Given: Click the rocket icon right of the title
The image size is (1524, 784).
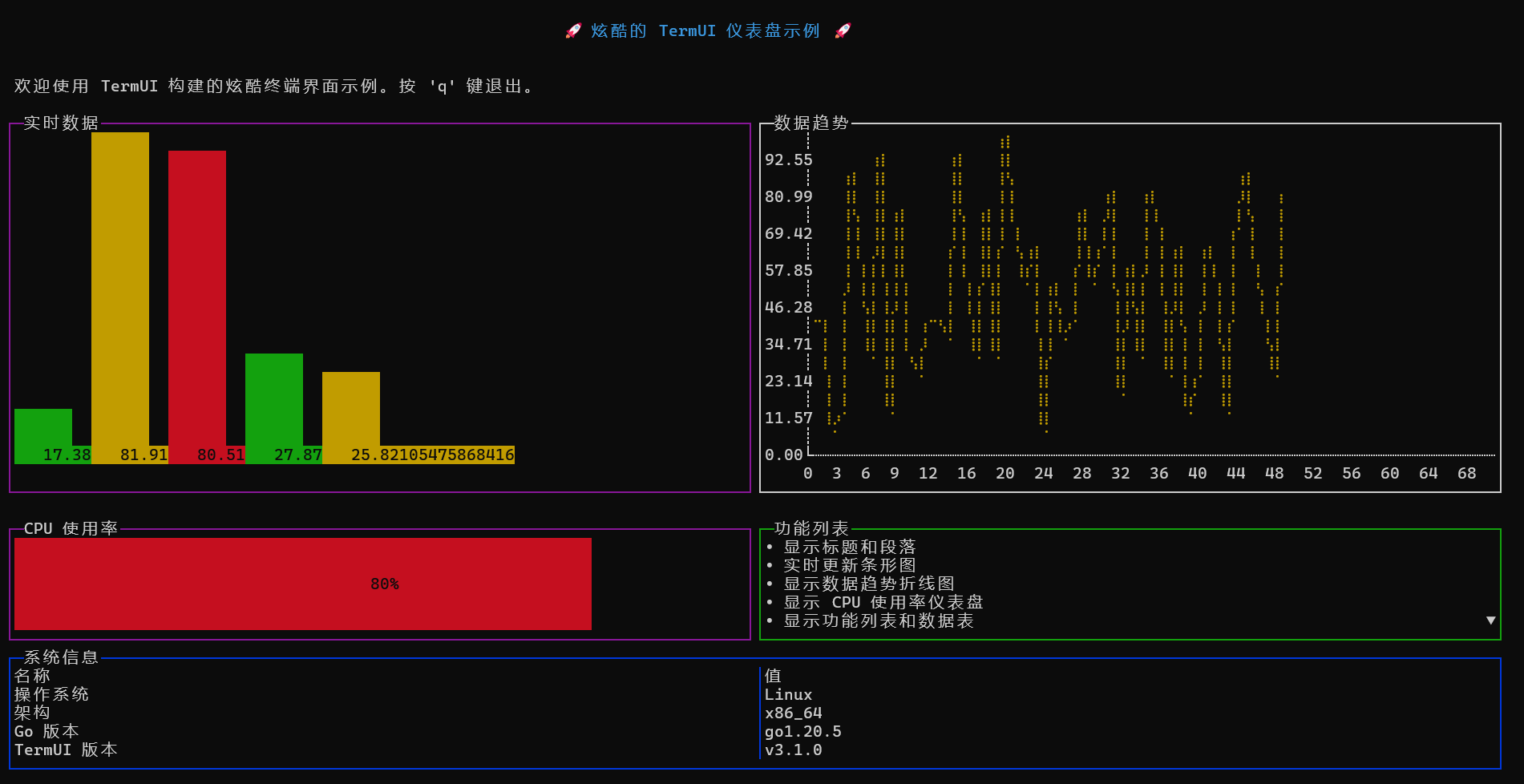Looking at the screenshot, I should pos(843,30).
